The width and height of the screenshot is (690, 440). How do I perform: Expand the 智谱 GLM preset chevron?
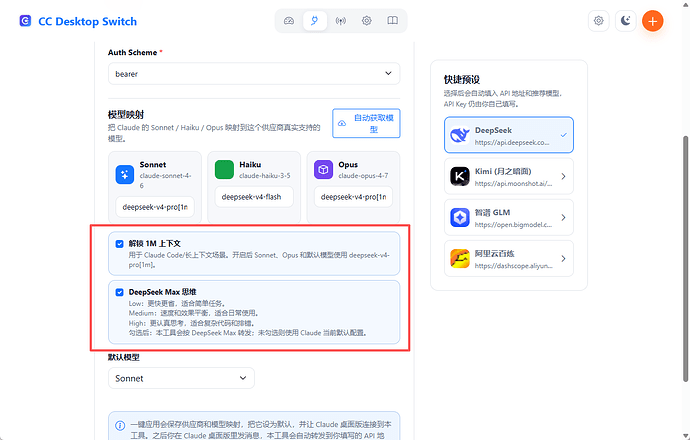click(x=564, y=217)
